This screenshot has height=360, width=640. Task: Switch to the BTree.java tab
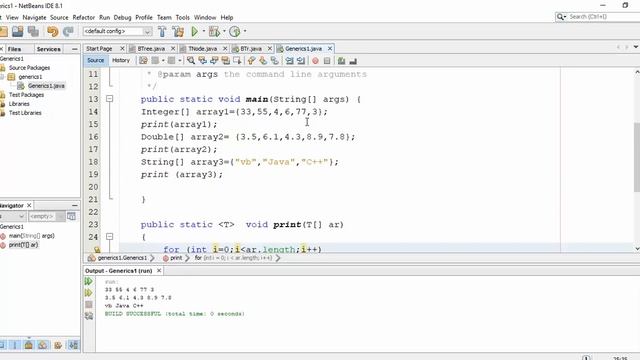click(151, 49)
